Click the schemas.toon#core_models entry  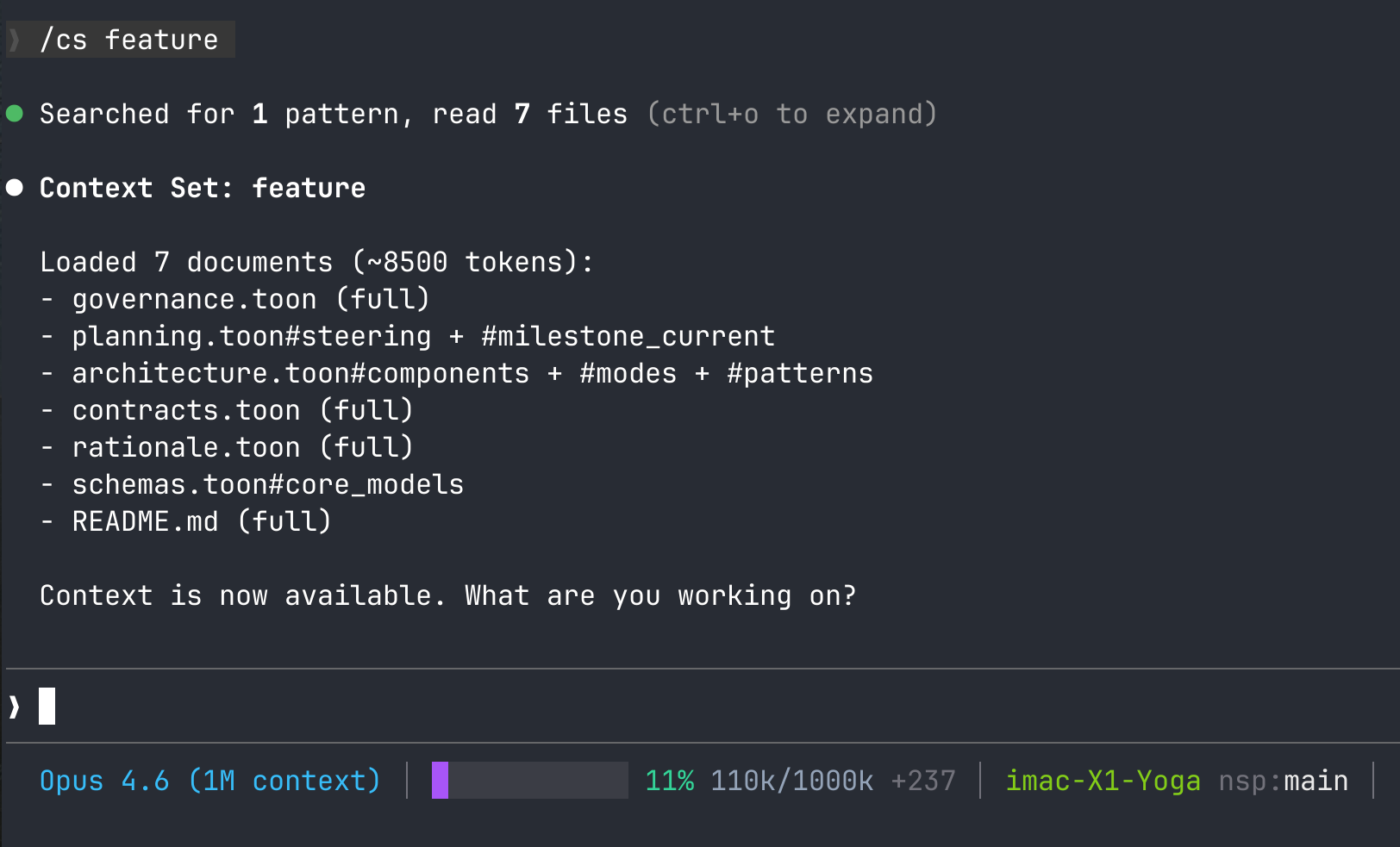point(267,484)
